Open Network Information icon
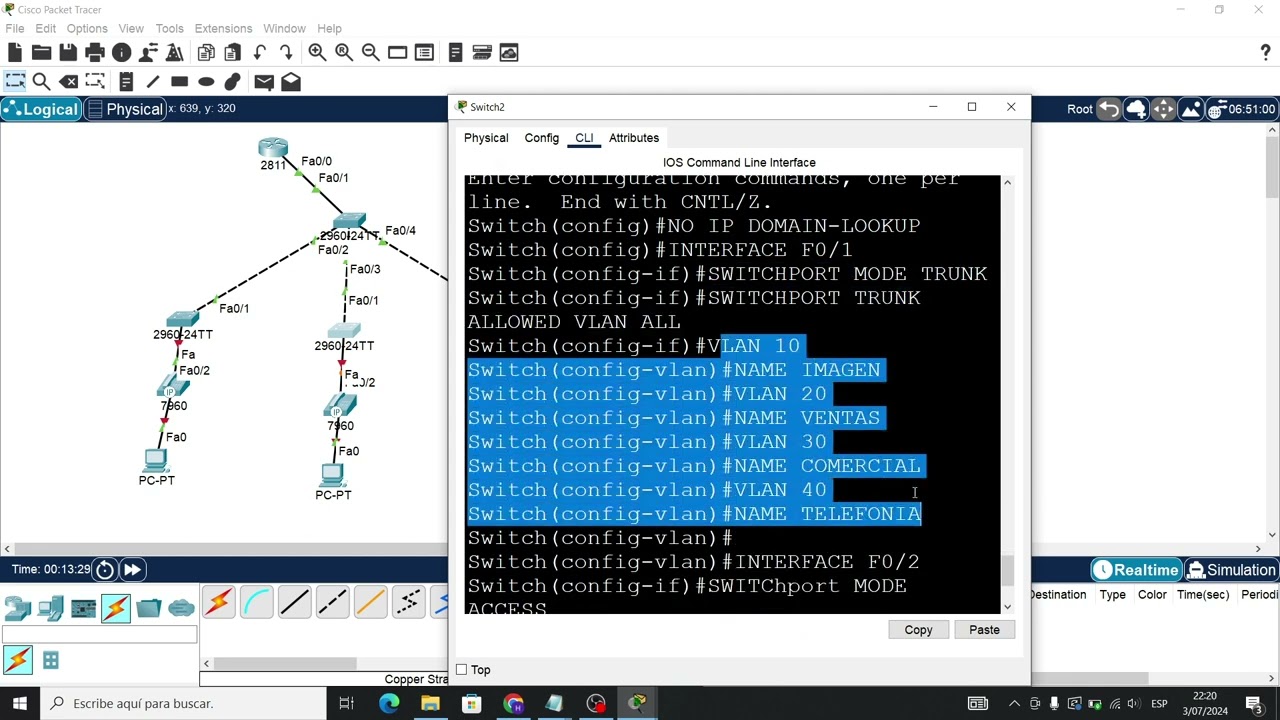This screenshot has width=1280, height=720. tap(122, 52)
